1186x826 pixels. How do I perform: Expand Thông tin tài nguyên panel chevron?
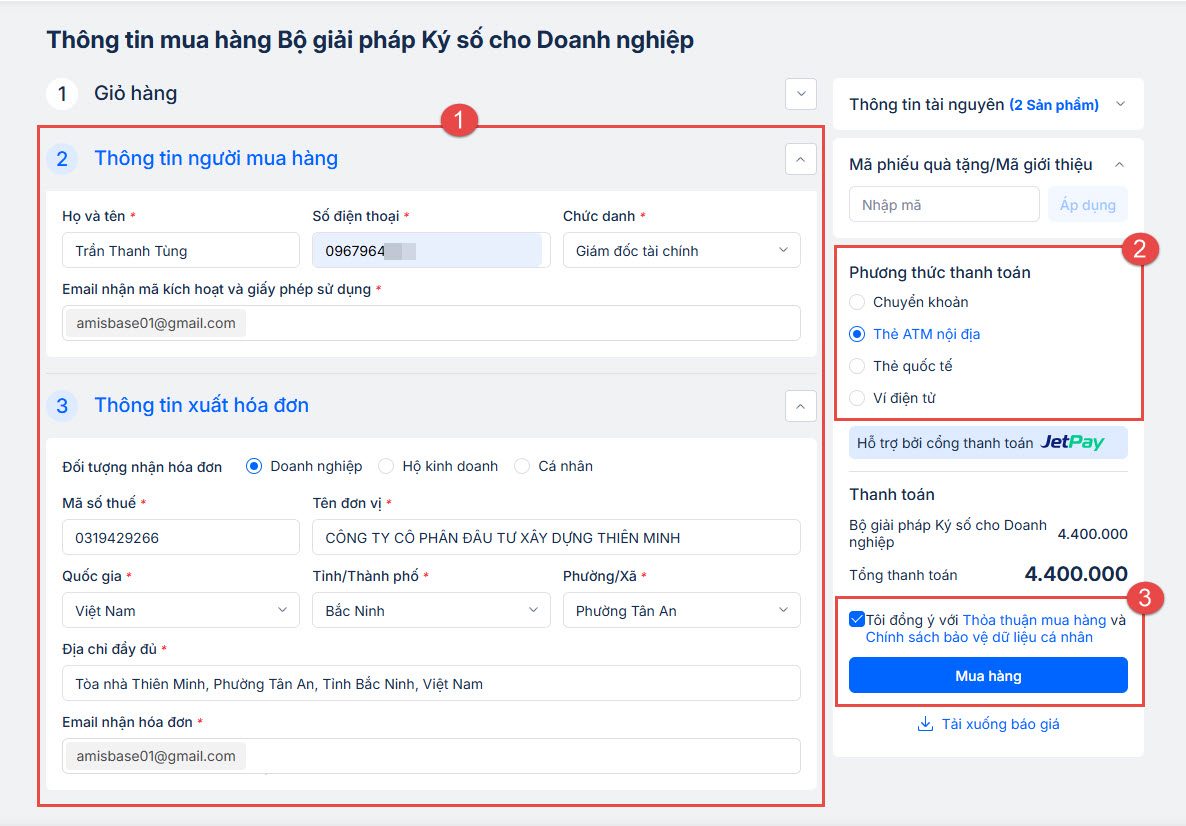coord(1120,104)
